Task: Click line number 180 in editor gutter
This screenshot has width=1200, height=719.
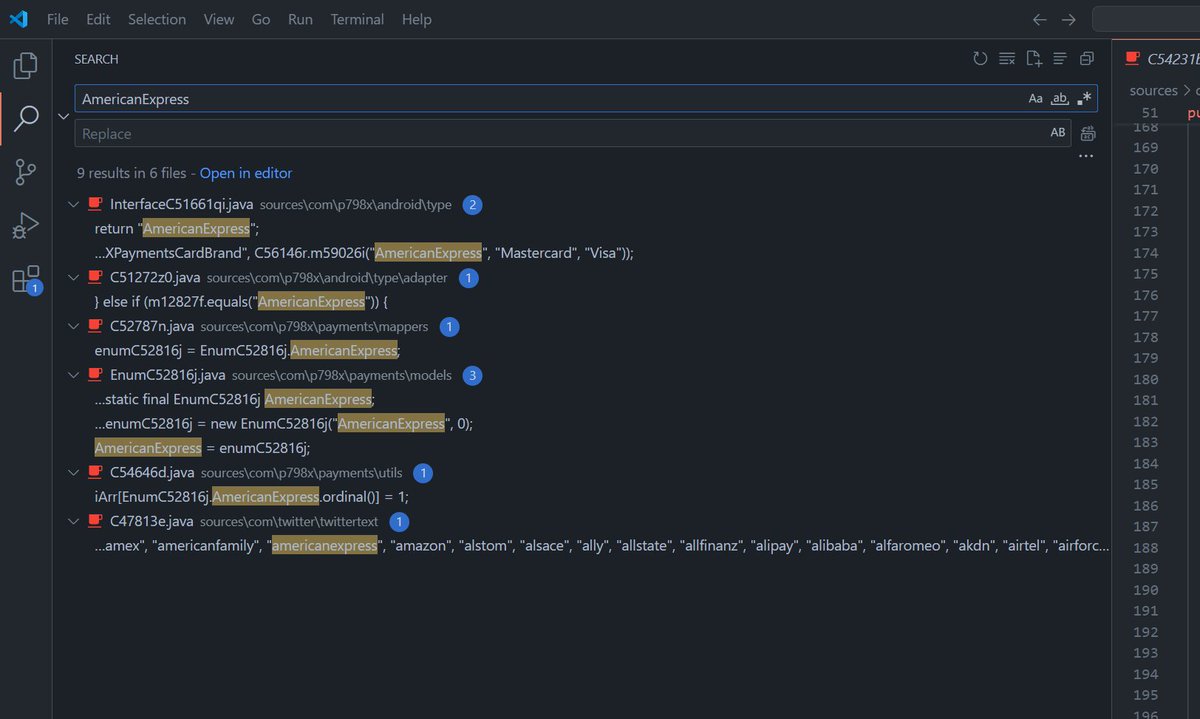Action: pos(1145,379)
